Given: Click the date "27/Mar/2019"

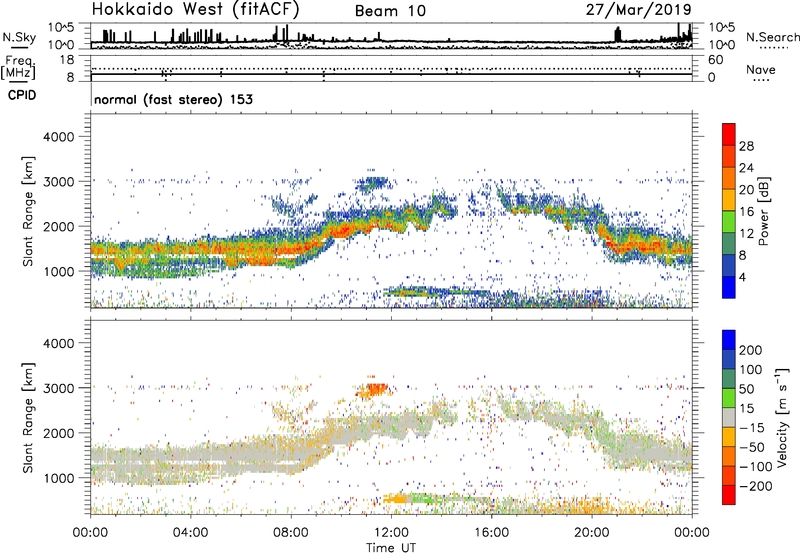Looking at the screenshot, I should (638, 9).
